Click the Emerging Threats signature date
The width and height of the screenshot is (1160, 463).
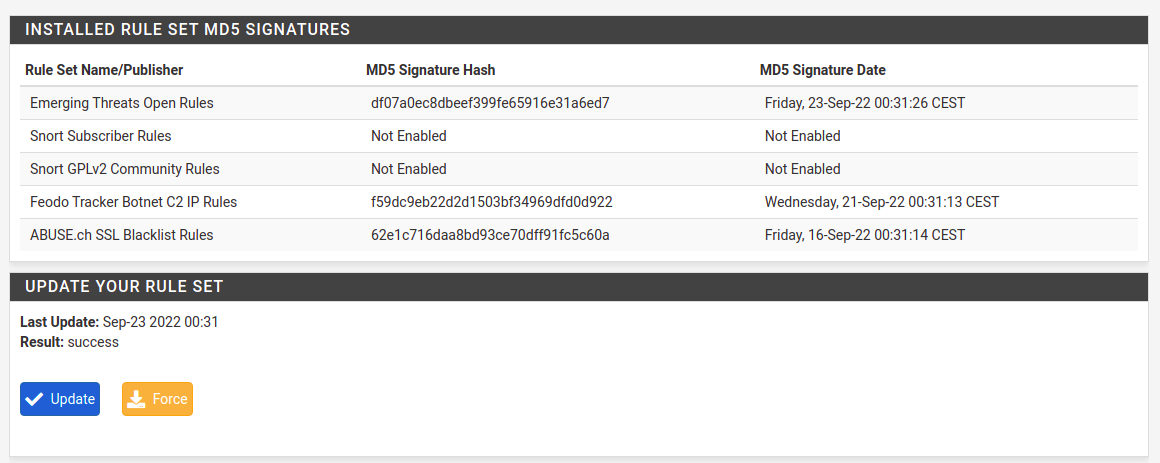pos(865,103)
